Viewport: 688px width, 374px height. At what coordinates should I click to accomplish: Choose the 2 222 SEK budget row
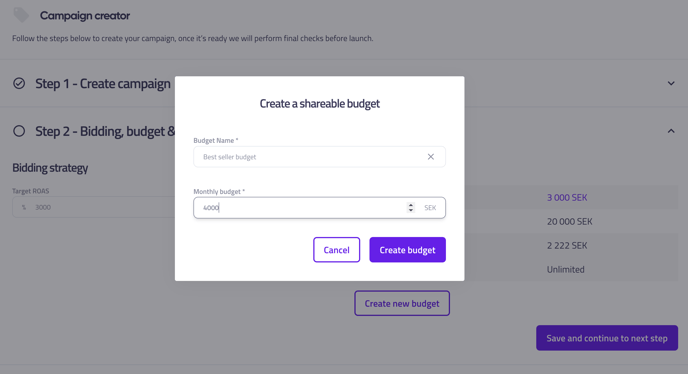pos(571,245)
